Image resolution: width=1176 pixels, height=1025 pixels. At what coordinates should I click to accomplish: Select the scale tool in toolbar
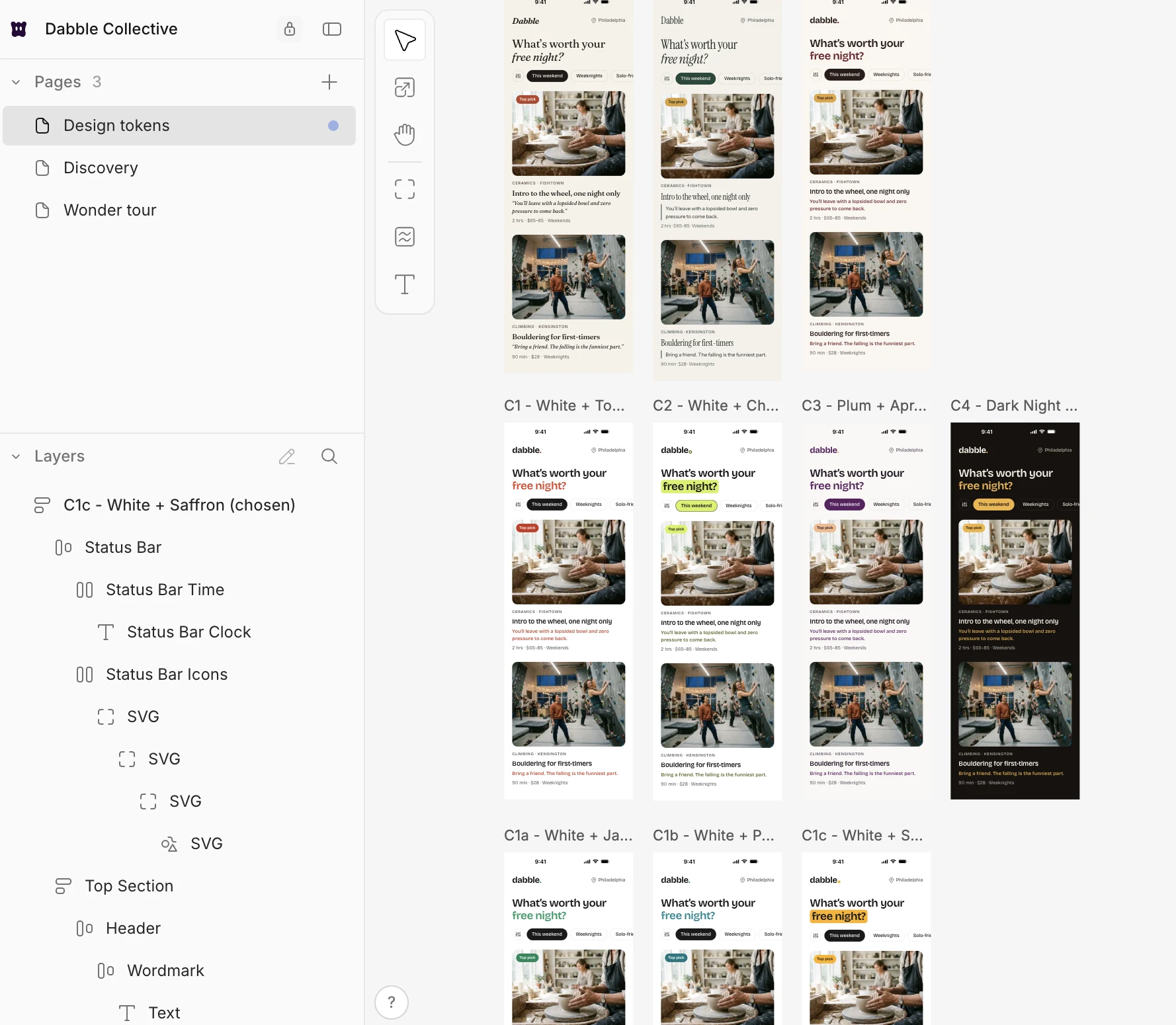coord(405,87)
